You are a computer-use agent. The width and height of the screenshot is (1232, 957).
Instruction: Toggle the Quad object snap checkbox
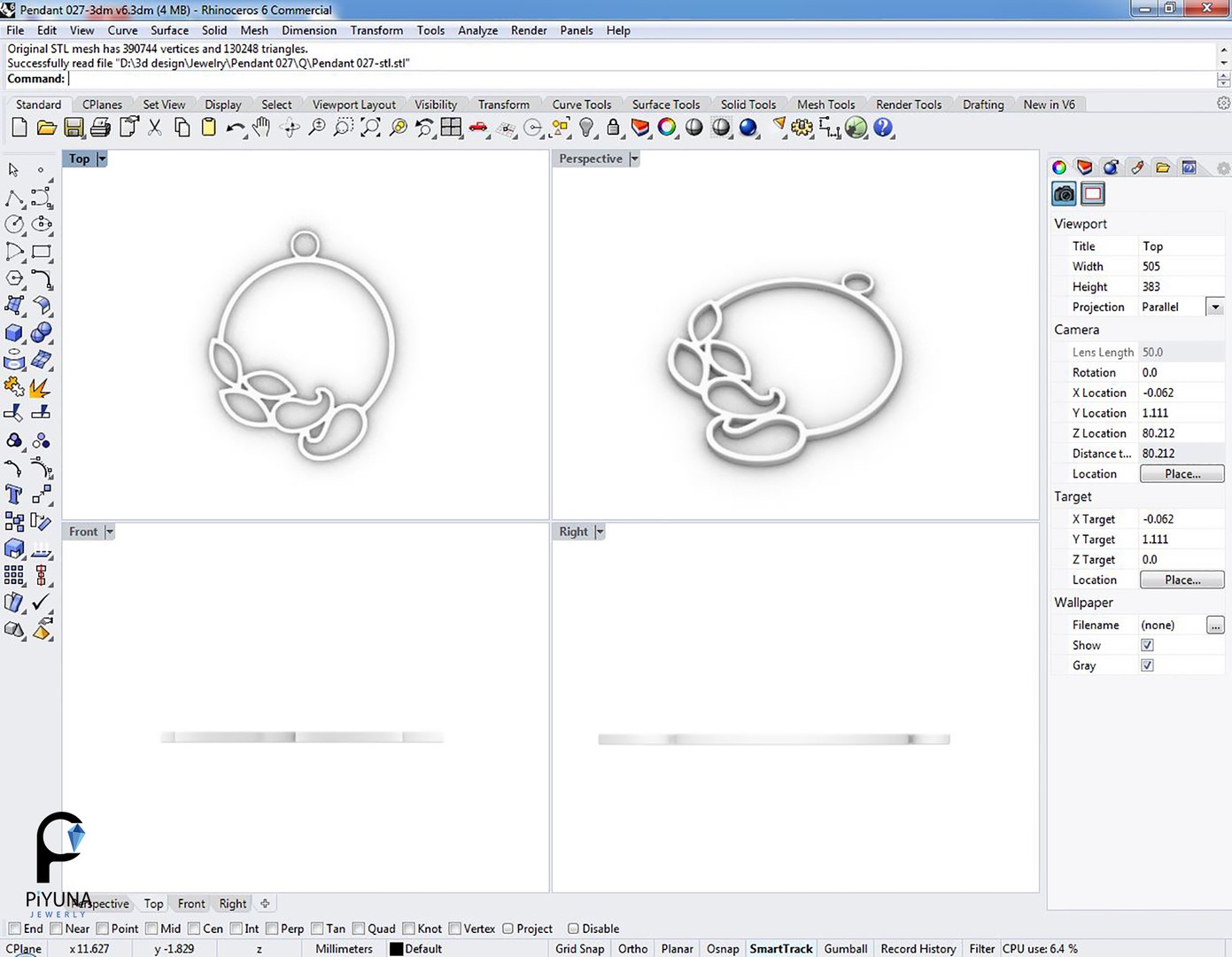tap(359, 929)
